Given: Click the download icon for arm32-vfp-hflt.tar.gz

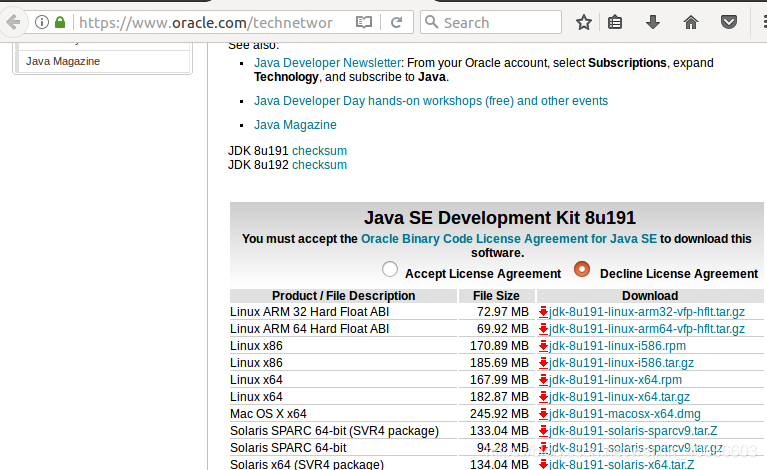Looking at the screenshot, I should [x=543, y=312].
